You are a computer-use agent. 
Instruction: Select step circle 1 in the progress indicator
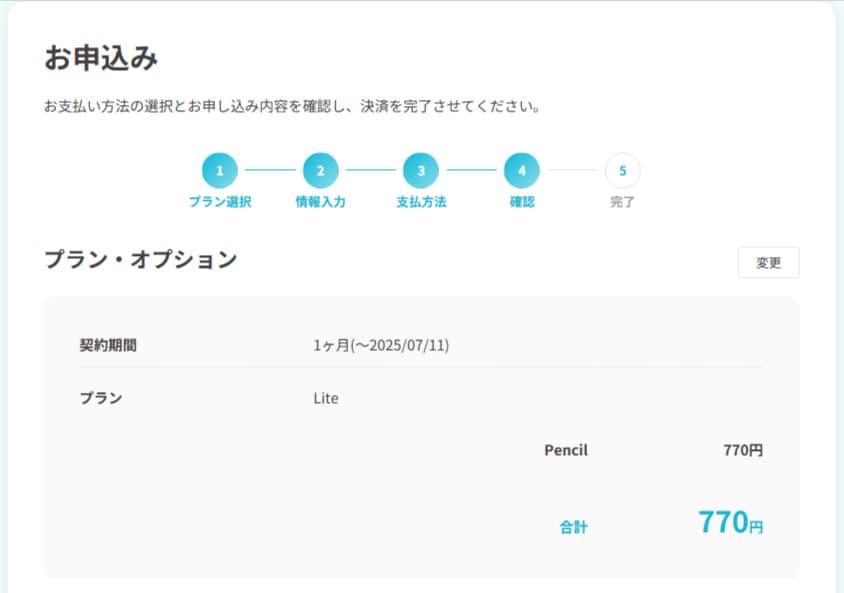[220, 171]
